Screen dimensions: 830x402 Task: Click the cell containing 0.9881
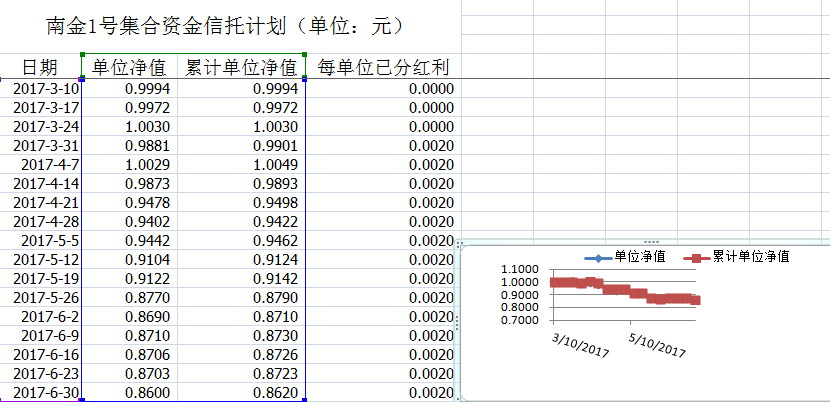[x=130, y=146]
